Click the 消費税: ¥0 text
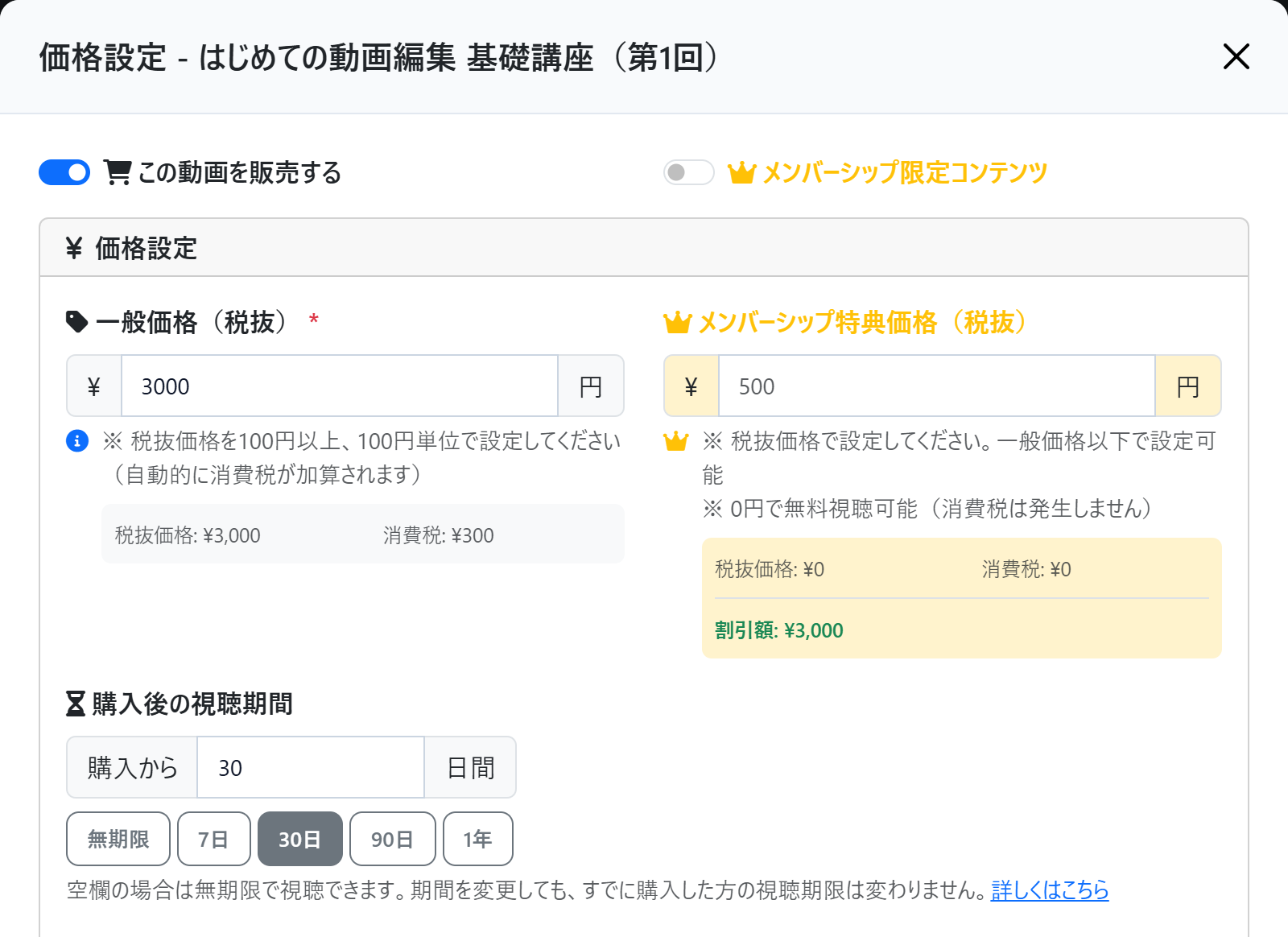The image size is (1288, 937). click(1026, 569)
